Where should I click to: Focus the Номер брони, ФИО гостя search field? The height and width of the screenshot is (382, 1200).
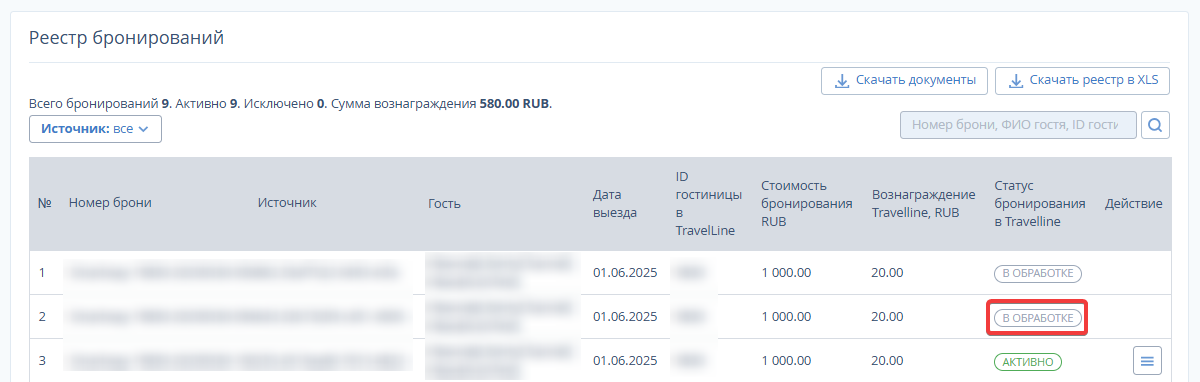point(1018,125)
